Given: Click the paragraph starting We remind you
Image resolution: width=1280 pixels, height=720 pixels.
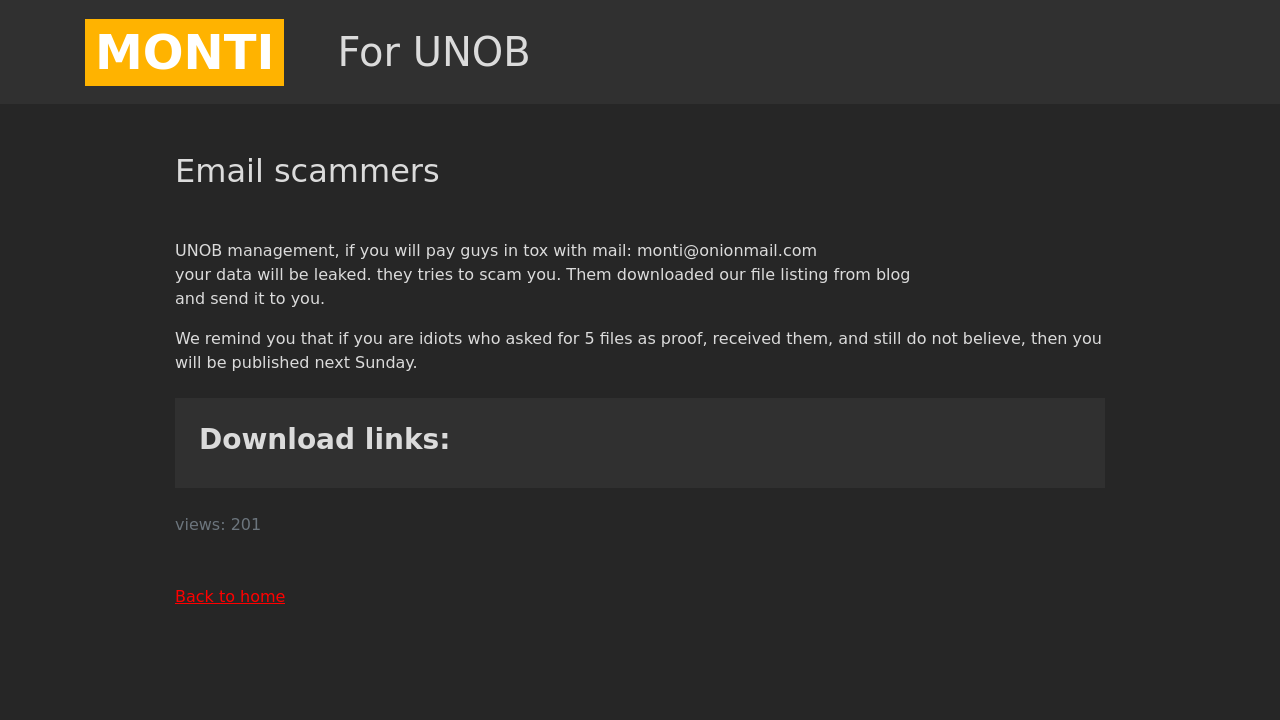Looking at the screenshot, I should click(638, 351).
